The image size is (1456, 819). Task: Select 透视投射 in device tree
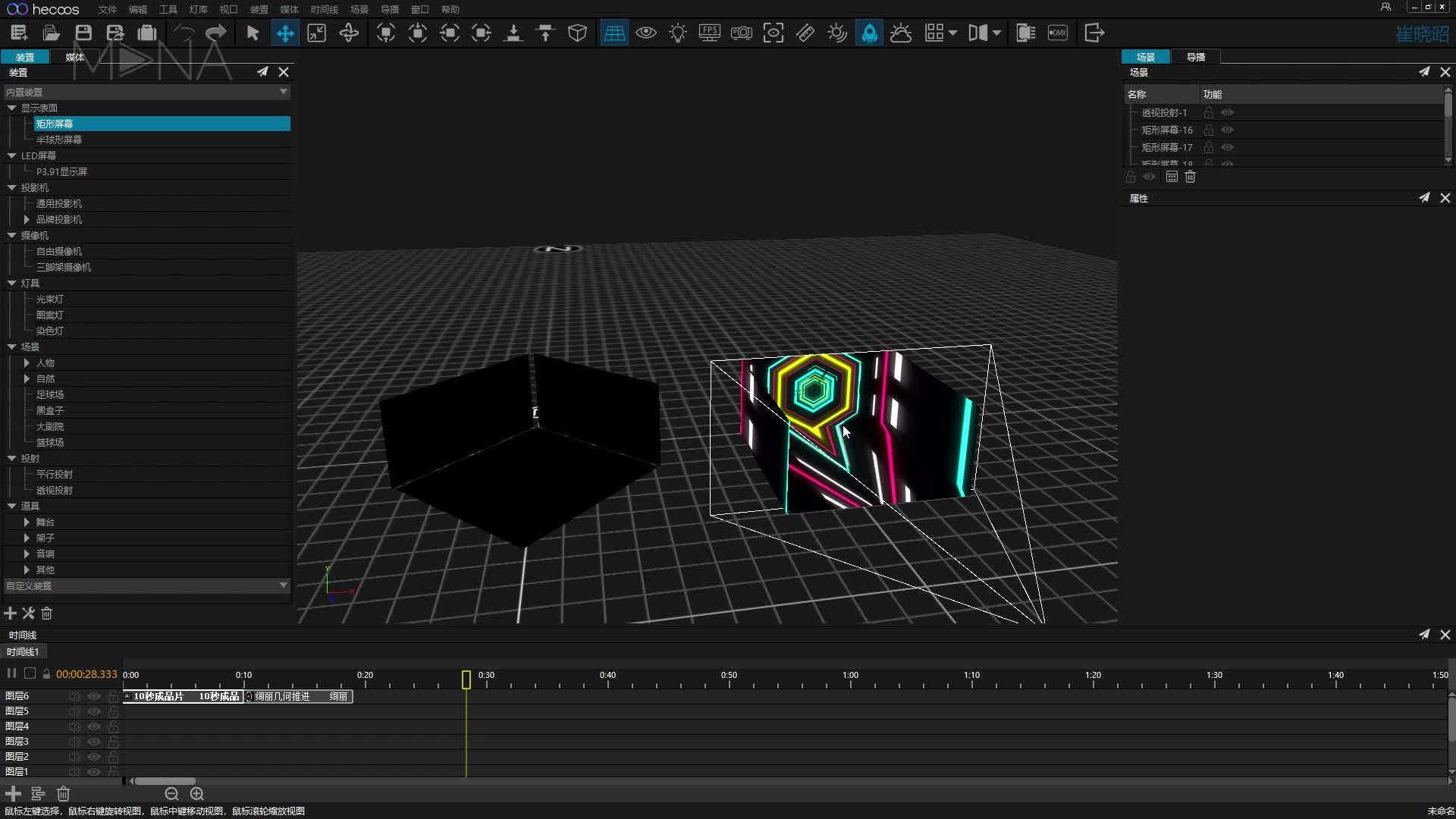[x=55, y=490]
